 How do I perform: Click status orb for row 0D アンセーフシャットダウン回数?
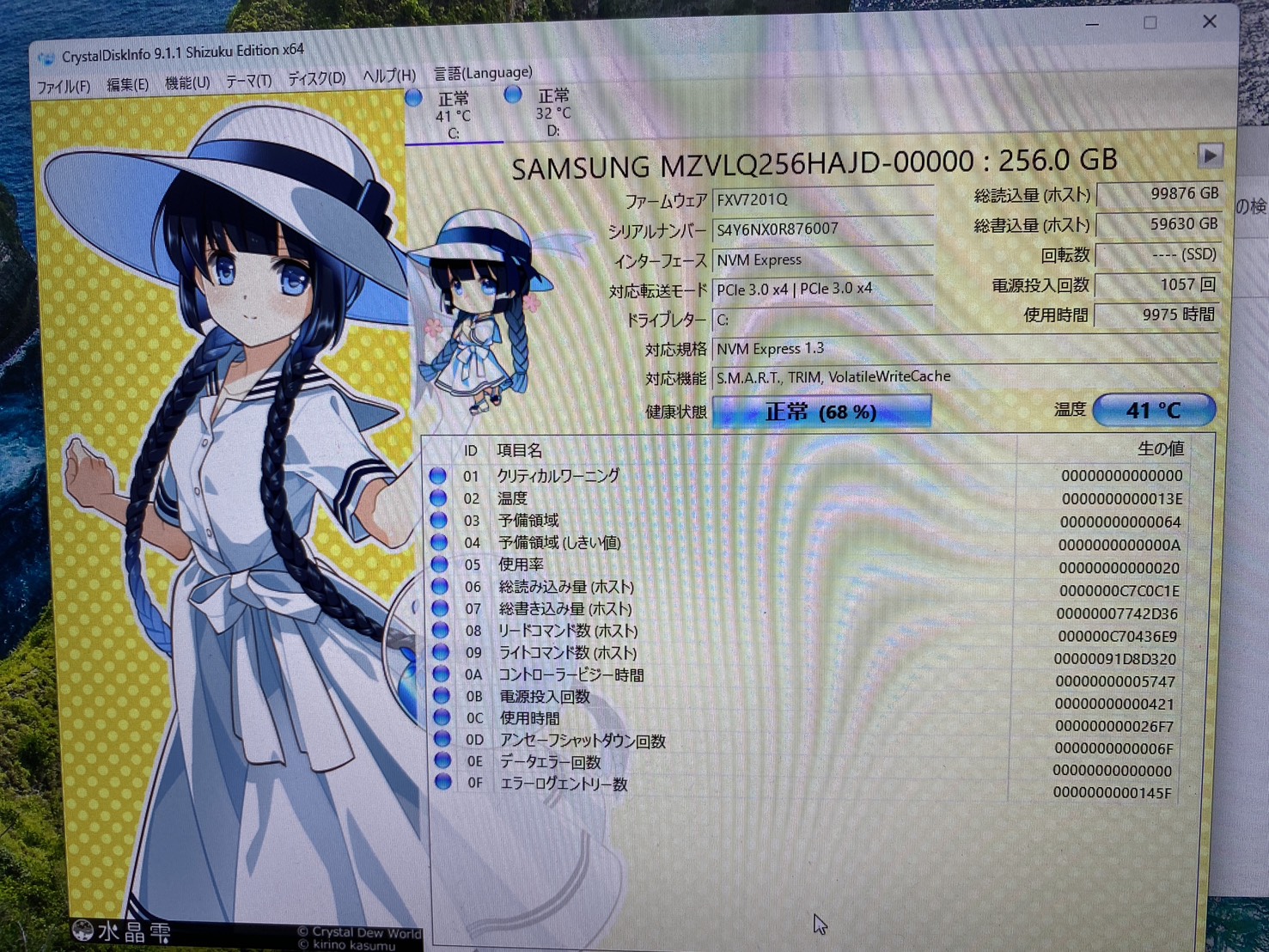[x=442, y=739]
